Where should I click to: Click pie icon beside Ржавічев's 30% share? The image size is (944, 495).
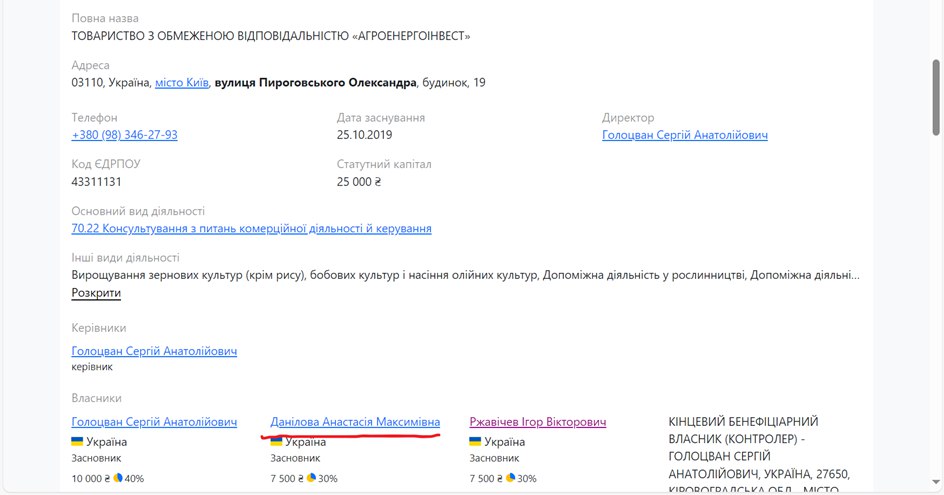510,478
